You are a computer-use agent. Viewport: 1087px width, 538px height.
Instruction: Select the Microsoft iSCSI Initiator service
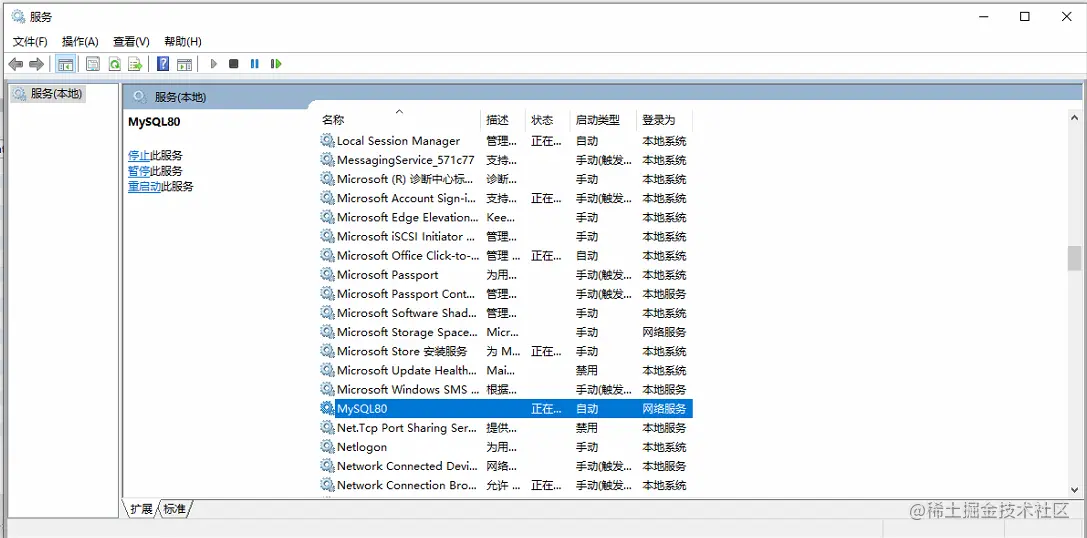(x=406, y=236)
